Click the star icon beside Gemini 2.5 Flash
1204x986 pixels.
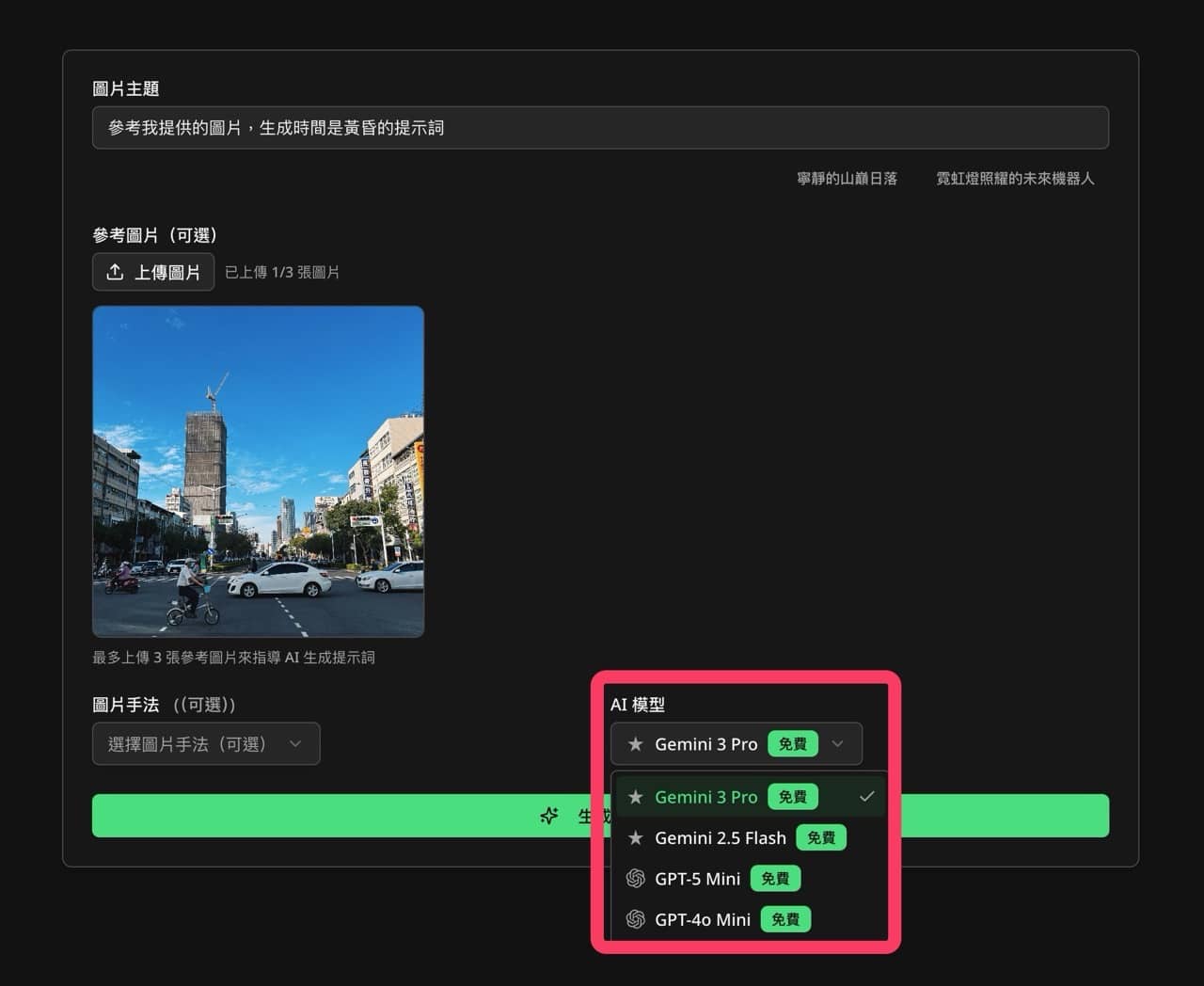(636, 837)
